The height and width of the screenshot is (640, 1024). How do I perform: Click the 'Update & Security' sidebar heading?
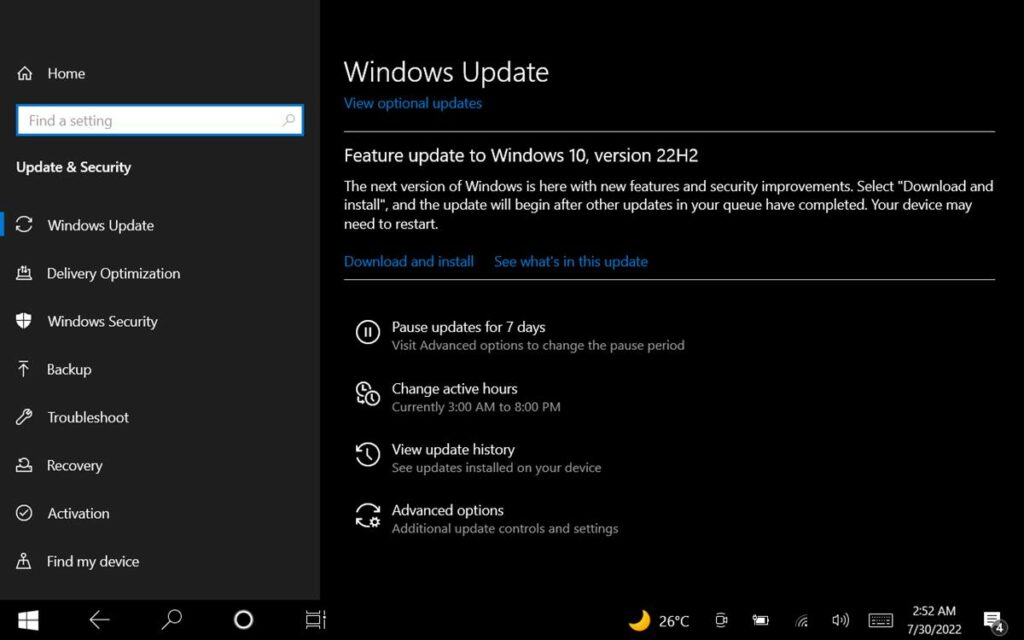click(74, 168)
